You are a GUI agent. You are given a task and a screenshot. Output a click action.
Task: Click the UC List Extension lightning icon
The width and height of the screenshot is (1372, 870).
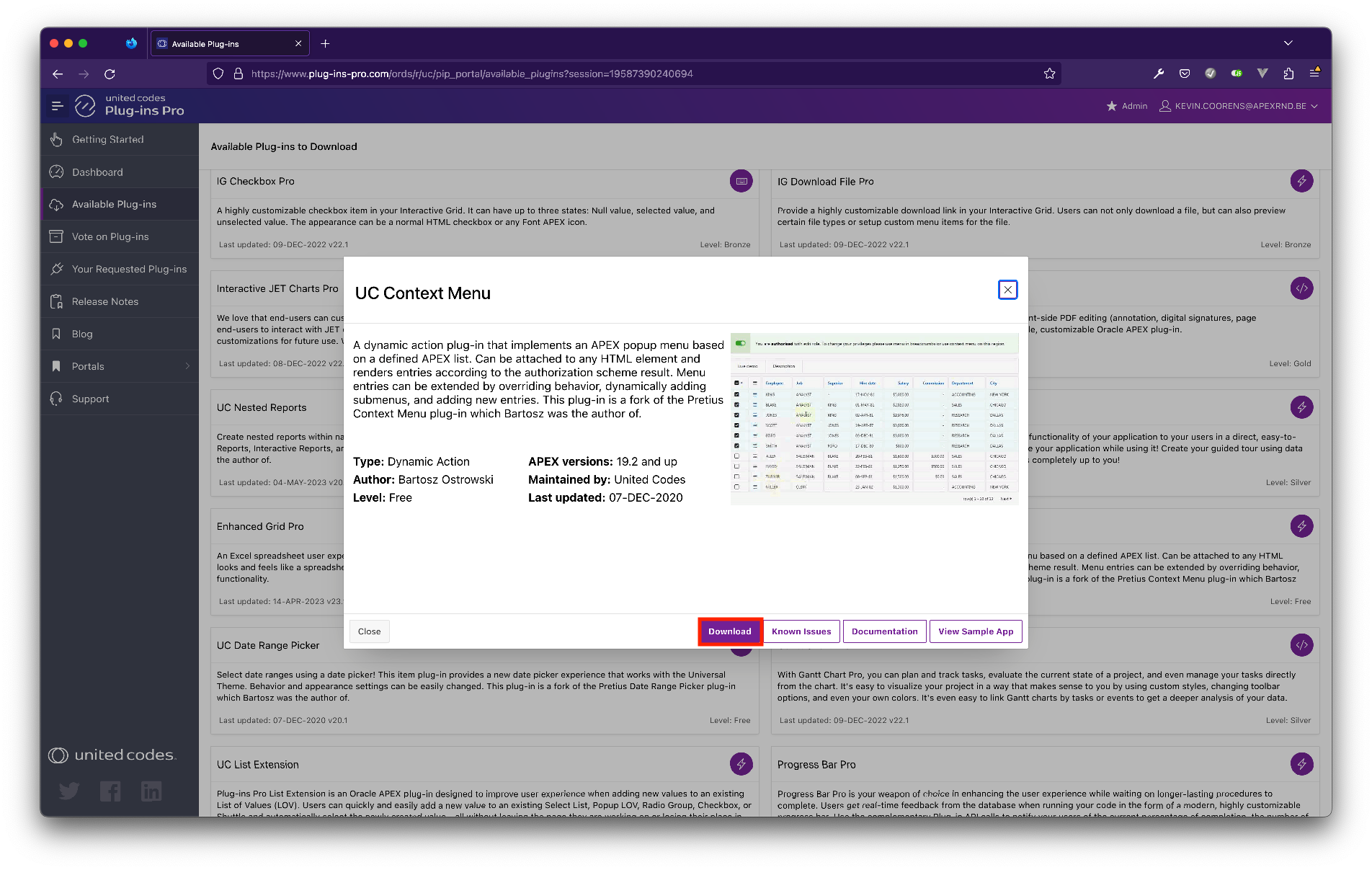tap(741, 764)
